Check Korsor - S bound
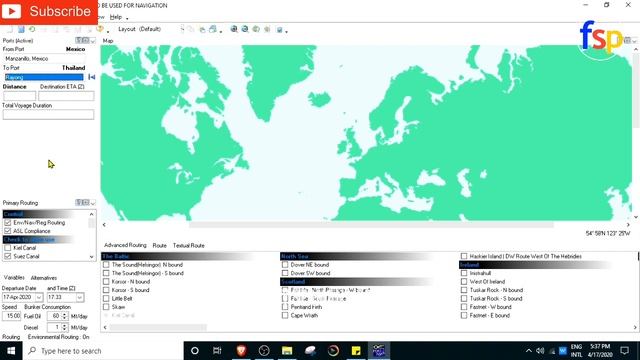The image size is (640, 360). (106, 290)
